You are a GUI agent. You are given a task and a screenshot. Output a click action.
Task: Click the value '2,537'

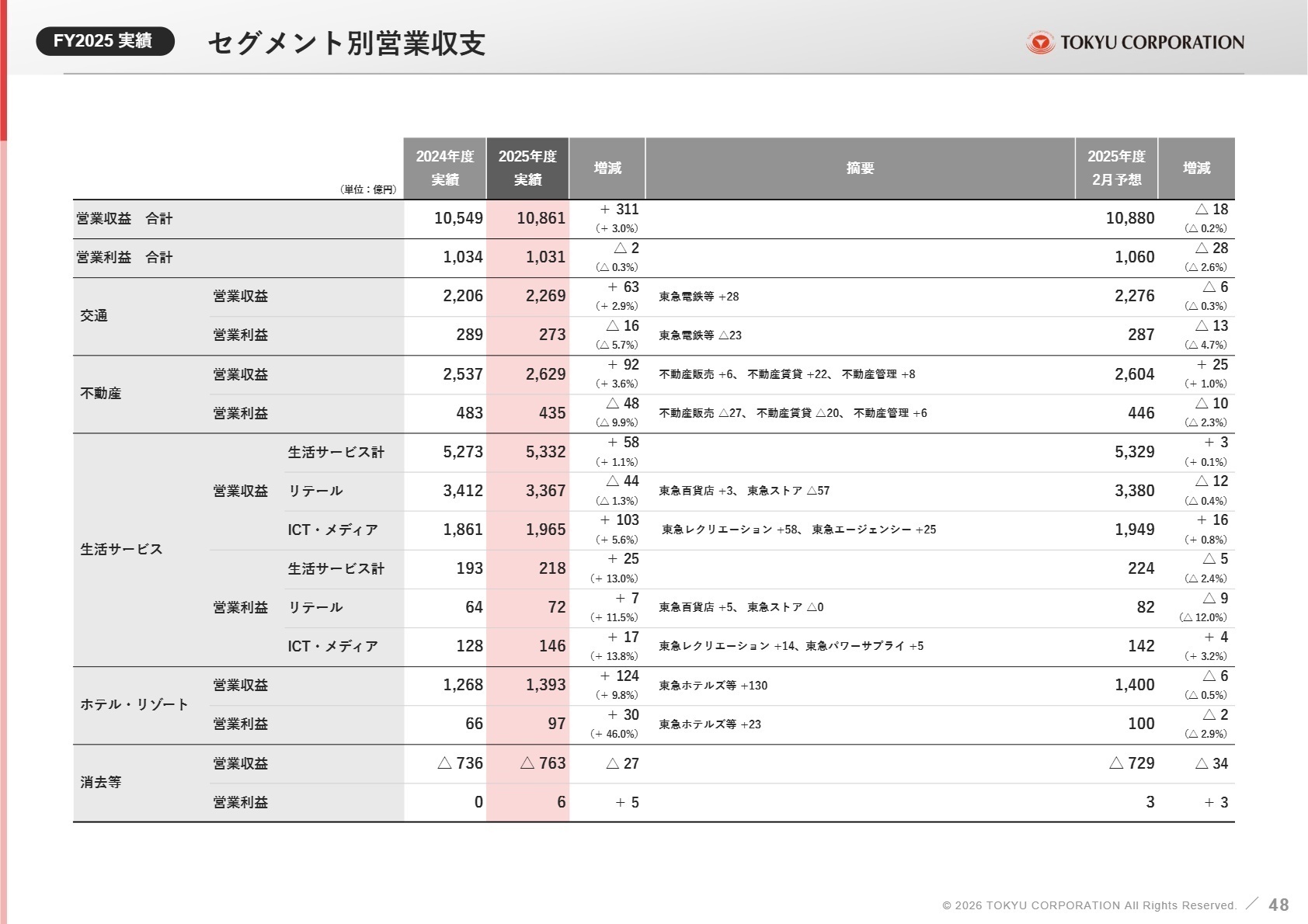463,374
